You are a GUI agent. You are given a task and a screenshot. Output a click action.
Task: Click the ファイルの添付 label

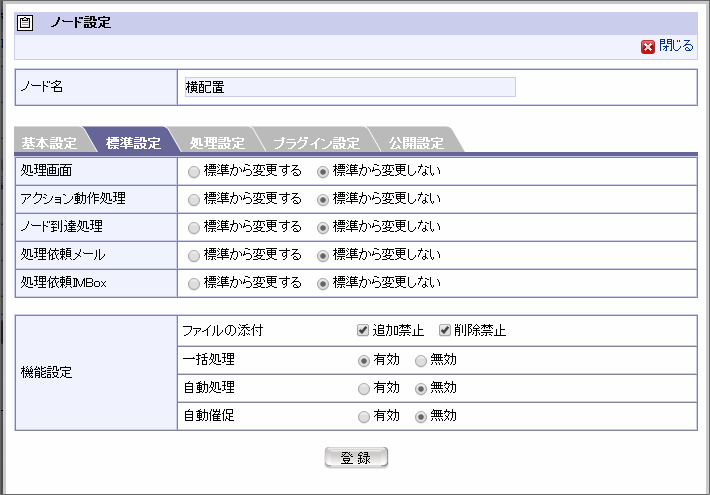[222, 331]
